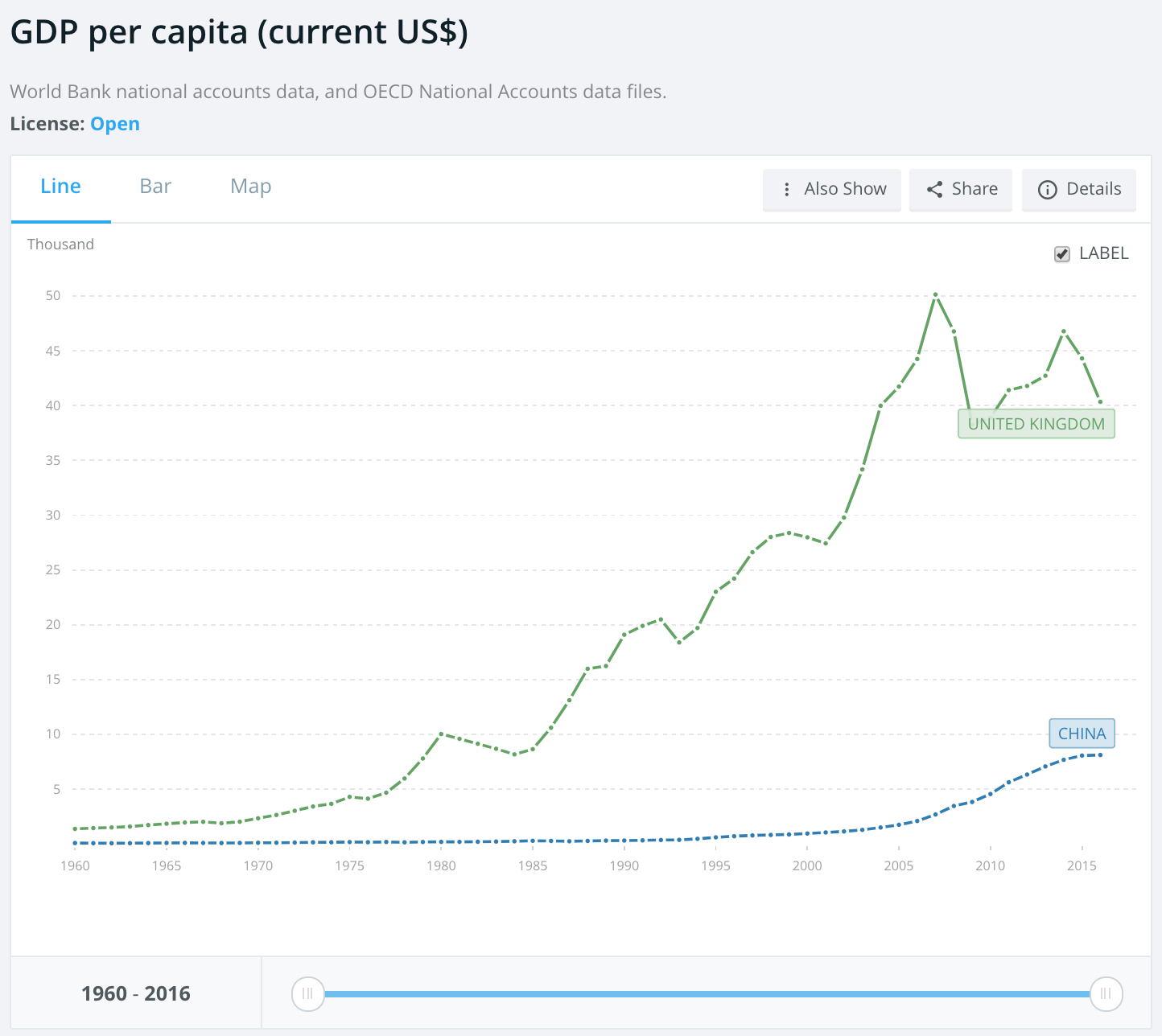This screenshot has height=1036, width=1162.
Task: Open the Also Show menu
Action: 832,189
